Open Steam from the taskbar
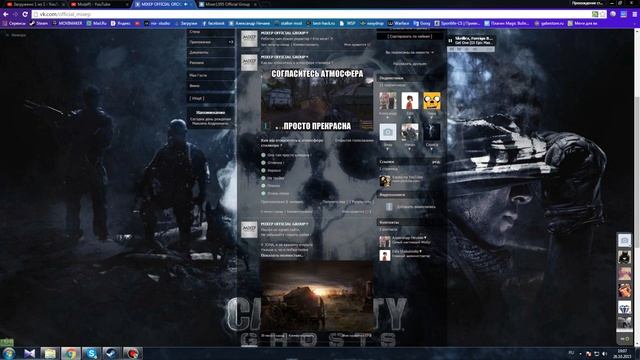This screenshot has height=360, width=640. 111,353
